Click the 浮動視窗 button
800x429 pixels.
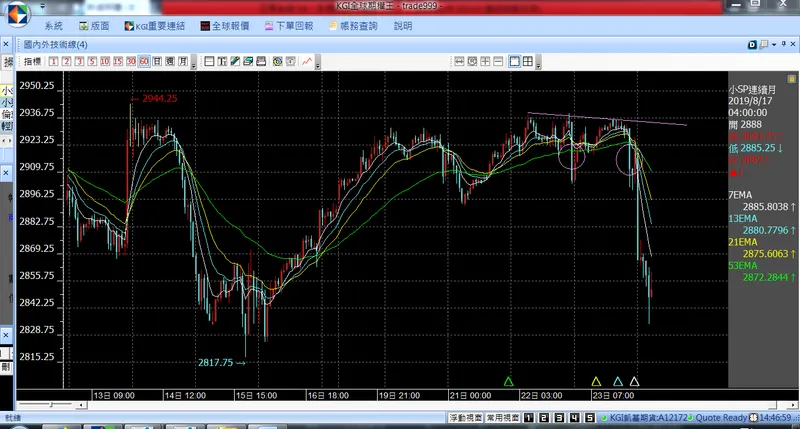click(x=465, y=418)
